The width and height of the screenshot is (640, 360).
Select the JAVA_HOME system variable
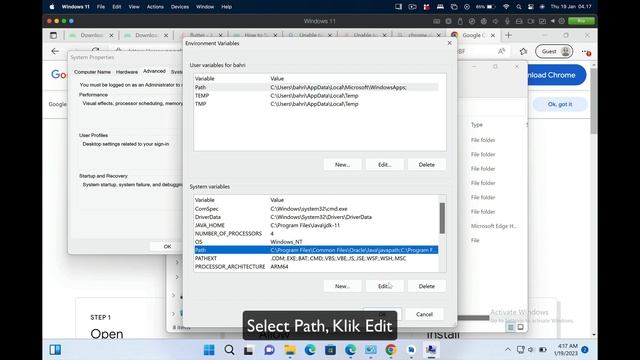click(x=316, y=225)
